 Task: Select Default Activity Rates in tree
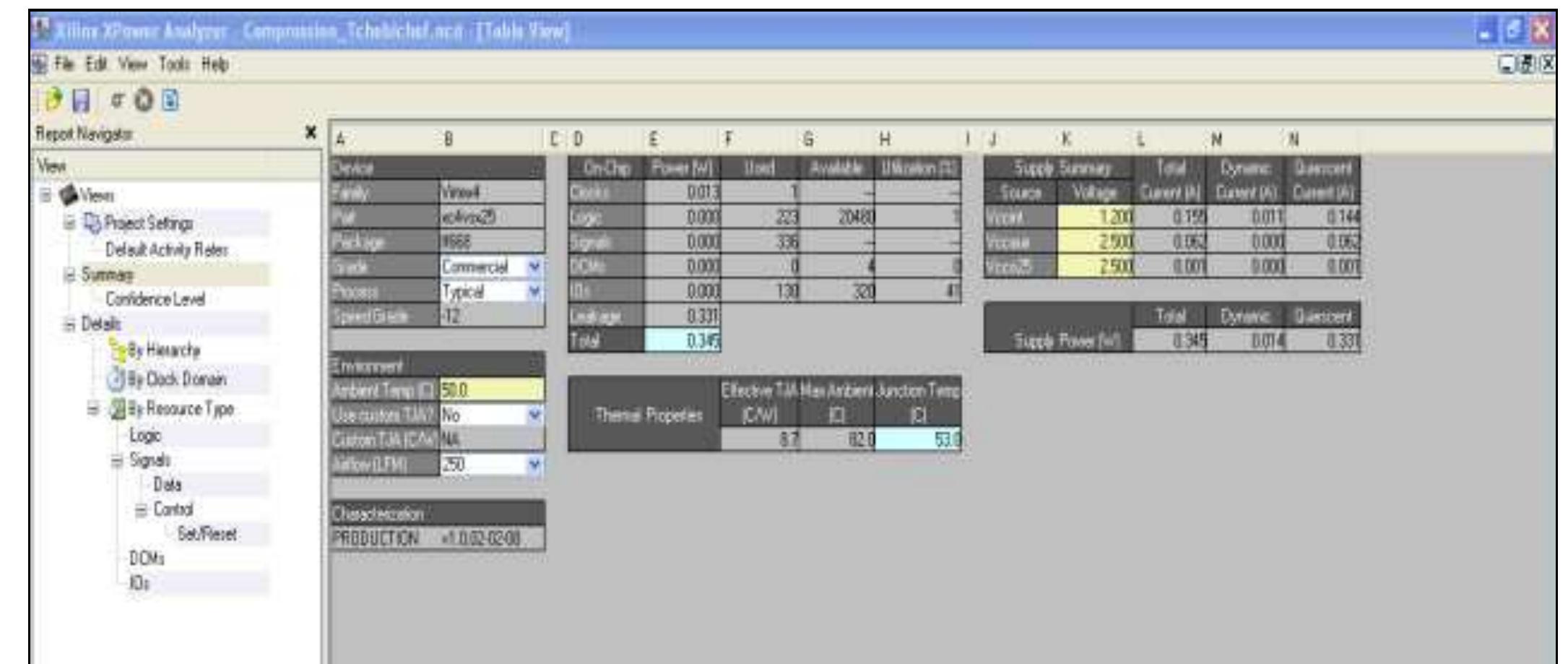167,250
